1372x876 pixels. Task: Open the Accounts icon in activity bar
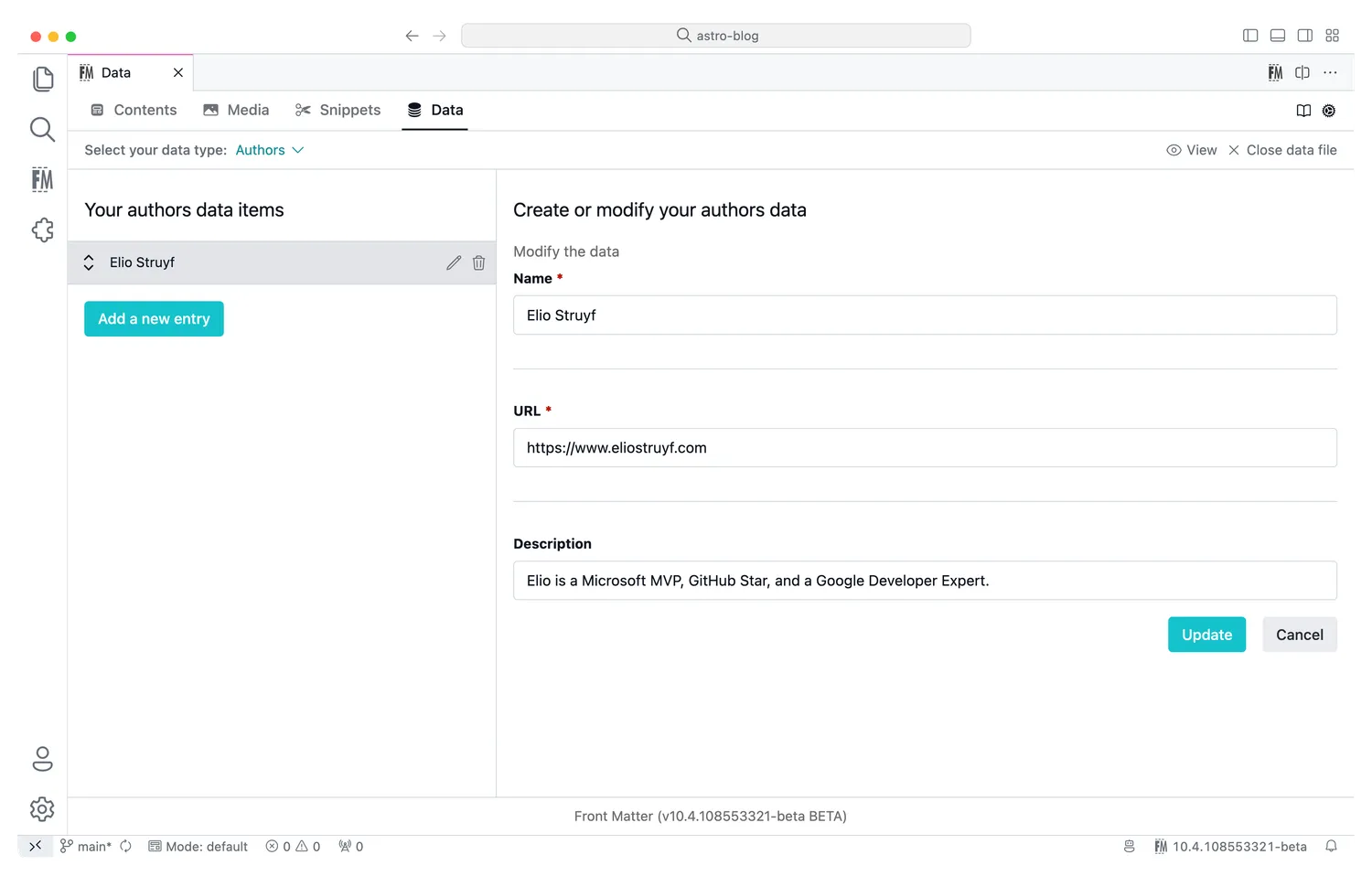point(42,759)
